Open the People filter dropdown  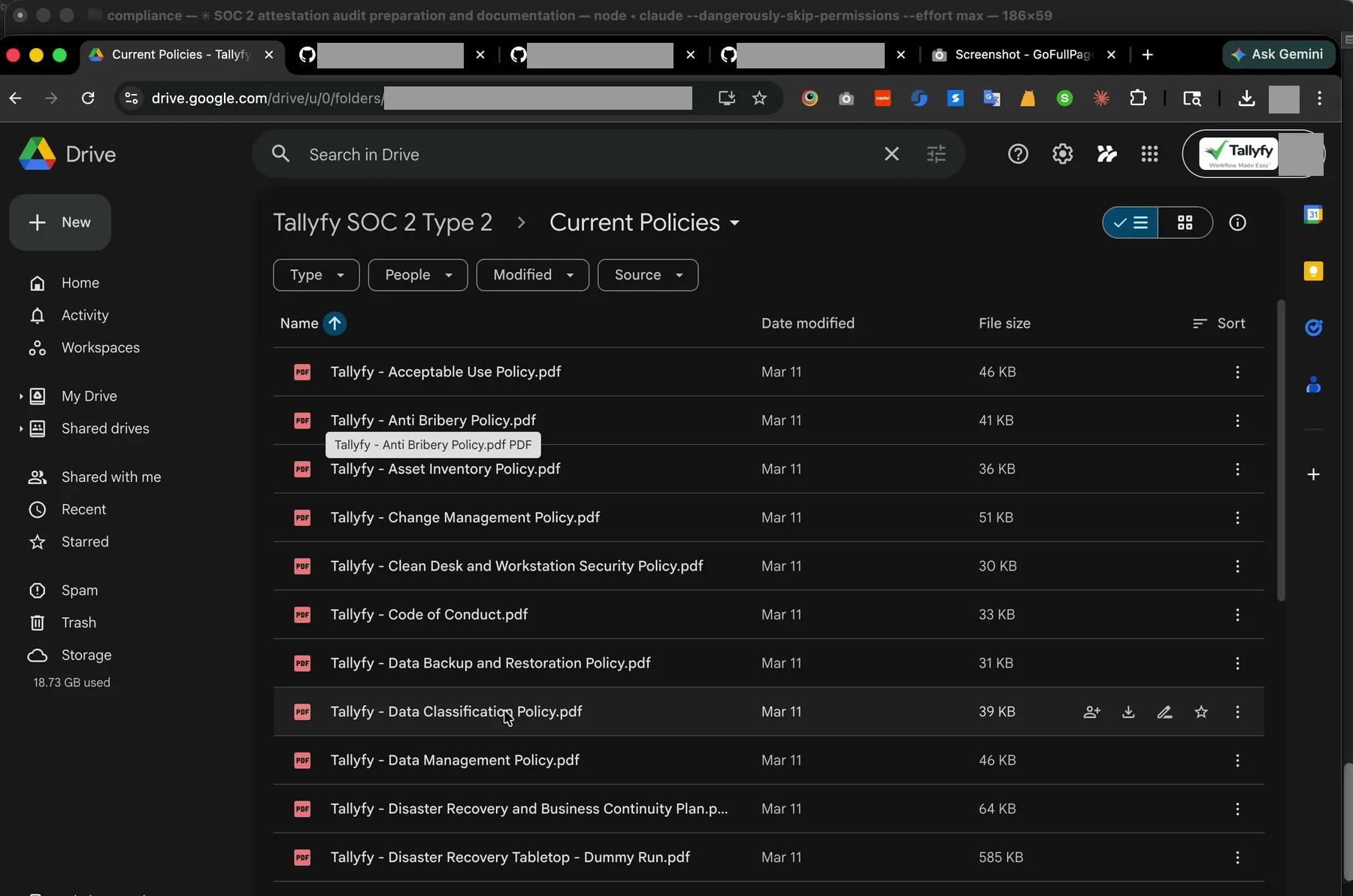(x=418, y=275)
